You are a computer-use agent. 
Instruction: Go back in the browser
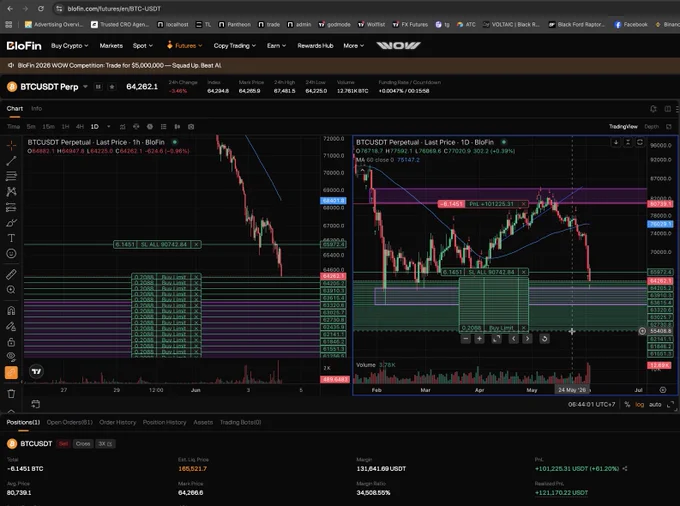pyautogui.click(x=10, y=8)
